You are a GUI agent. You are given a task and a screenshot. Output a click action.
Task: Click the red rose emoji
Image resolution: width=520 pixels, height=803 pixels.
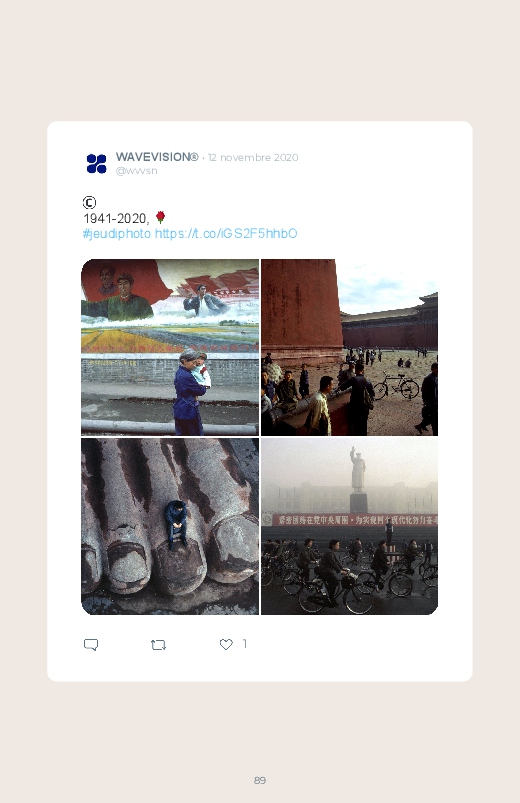160,218
